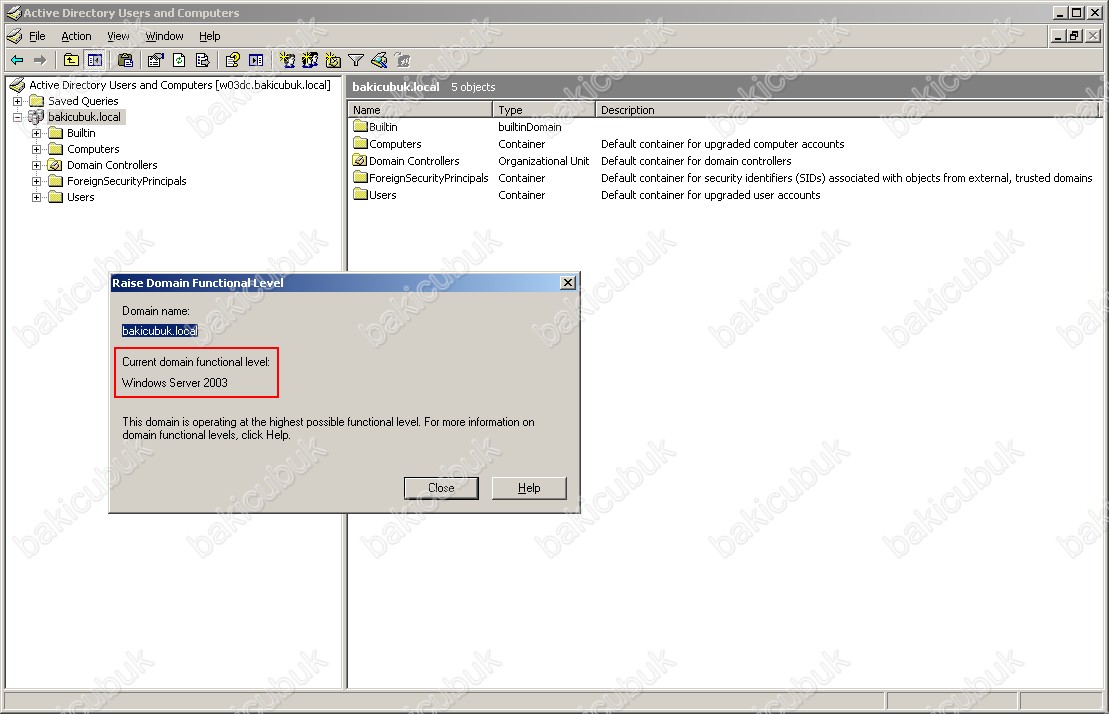
Task: Sort list by the Type column header
Action: (x=544, y=110)
